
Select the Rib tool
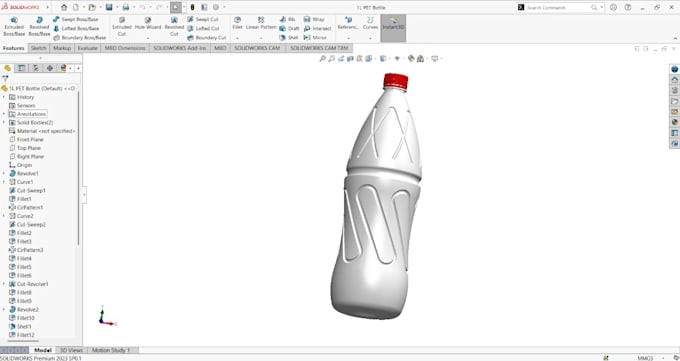(x=288, y=20)
